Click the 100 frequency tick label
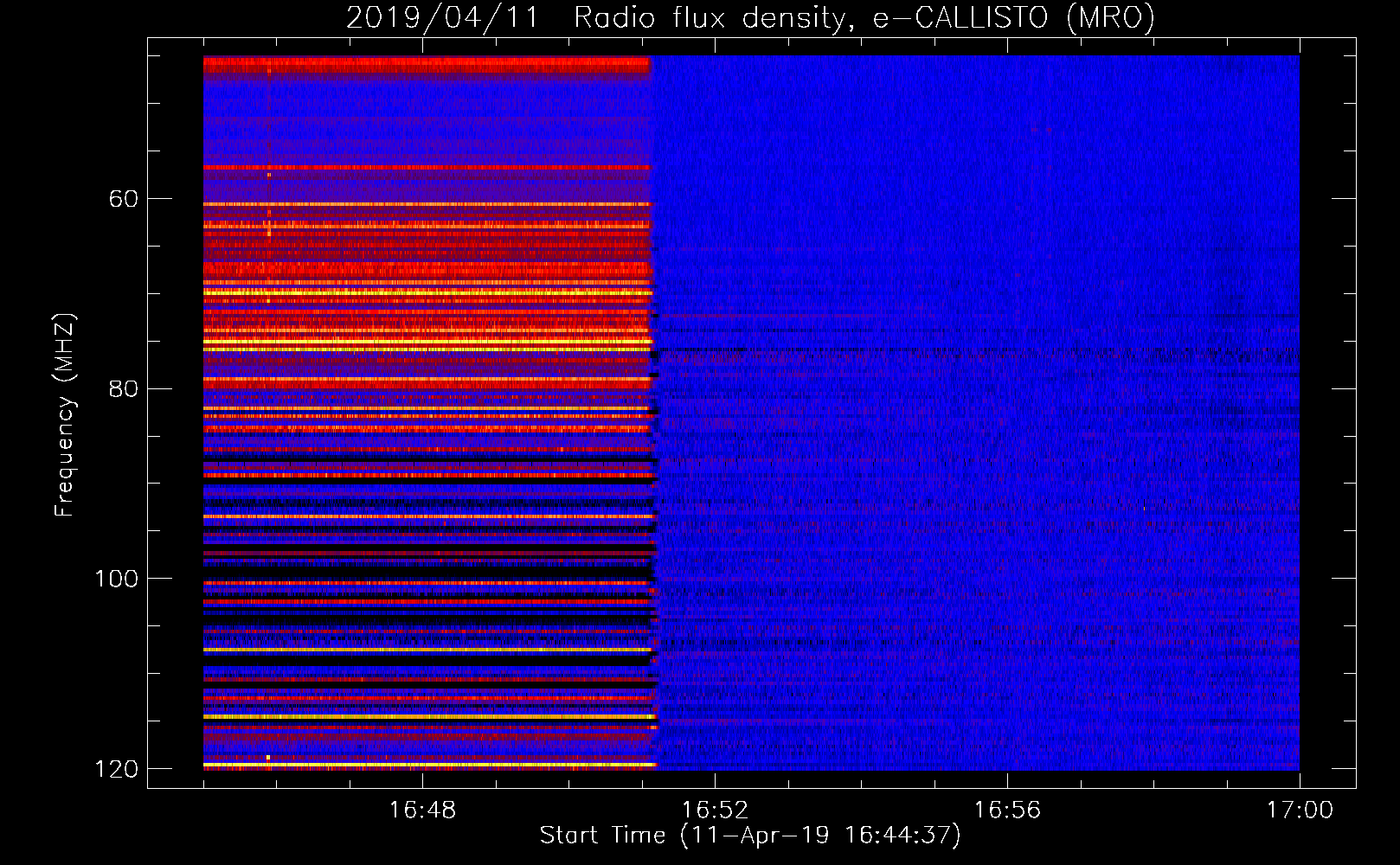This screenshot has height=865, width=1400. pyautogui.click(x=117, y=579)
